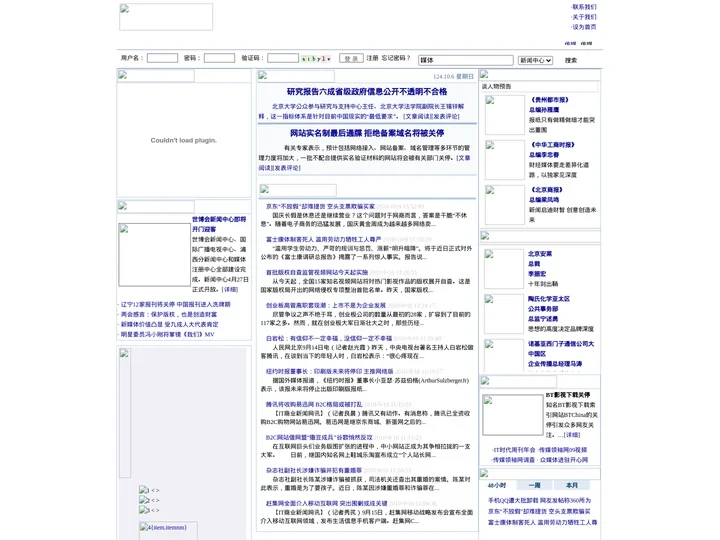Focus the 密码 input field
Viewport: 720px width, 540px height.
tap(219, 58)
